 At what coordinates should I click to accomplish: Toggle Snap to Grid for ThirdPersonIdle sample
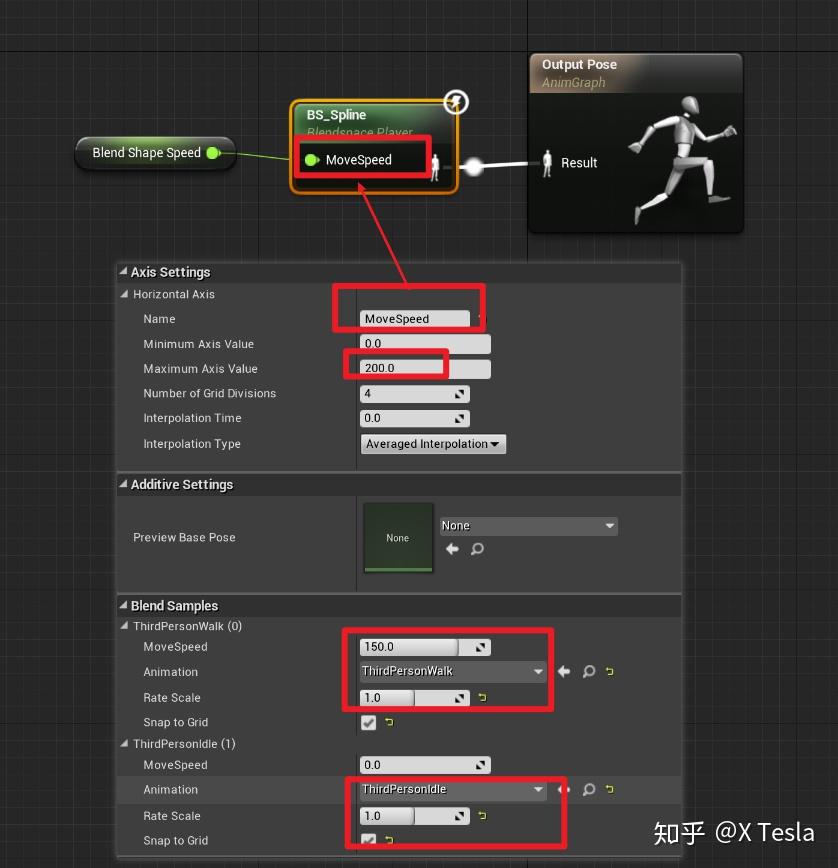click(368, 841)
